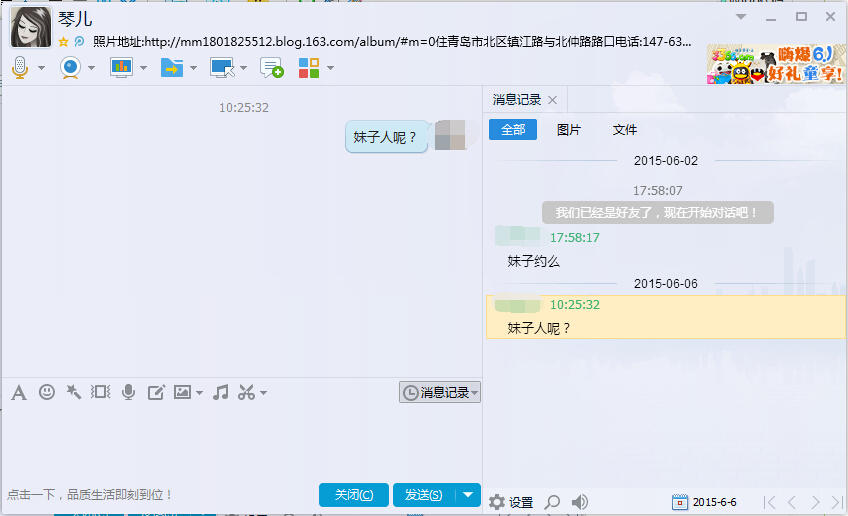The width and height of the screenshot is (848, 516).
Task: Click the emoji smiley face icon
Action: 47,392
